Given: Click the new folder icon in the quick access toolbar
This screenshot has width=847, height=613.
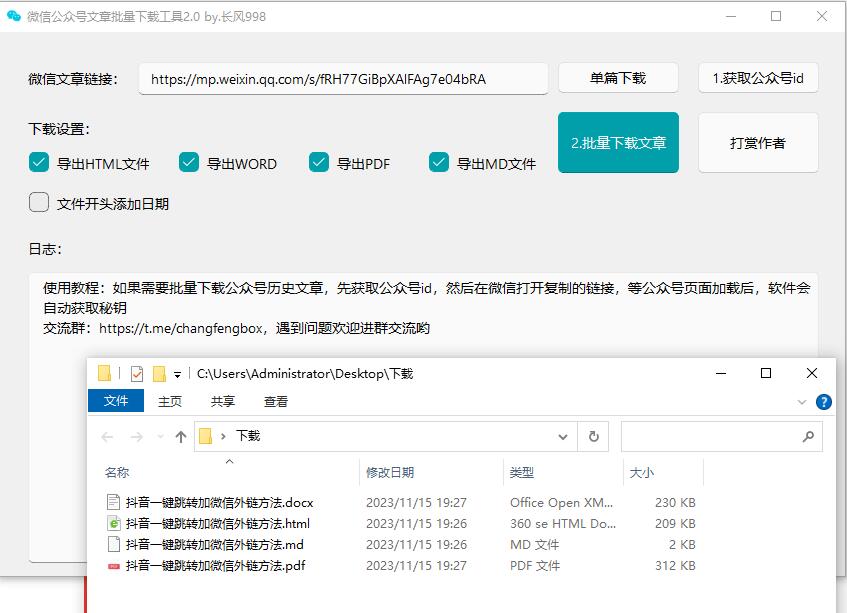Looking at the screenshot, I should pyautogui.click(x=159, y=374).
